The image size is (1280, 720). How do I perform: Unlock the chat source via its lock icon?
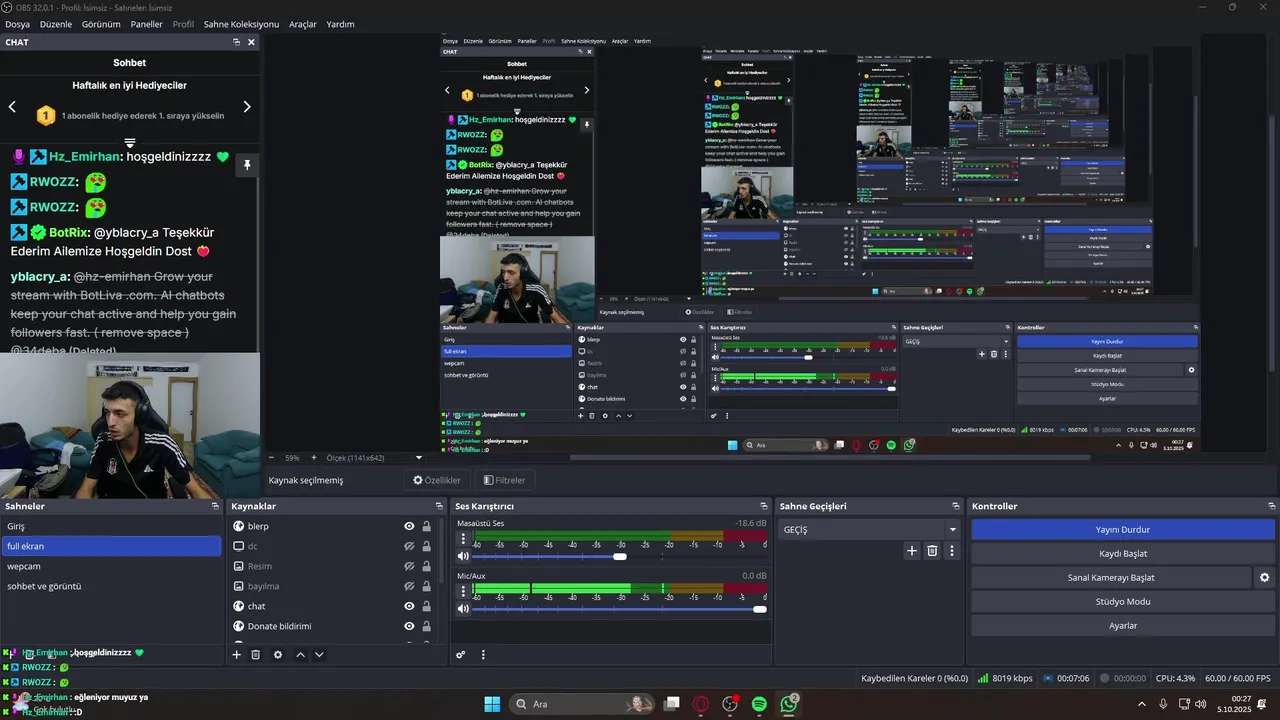(426, 606)
